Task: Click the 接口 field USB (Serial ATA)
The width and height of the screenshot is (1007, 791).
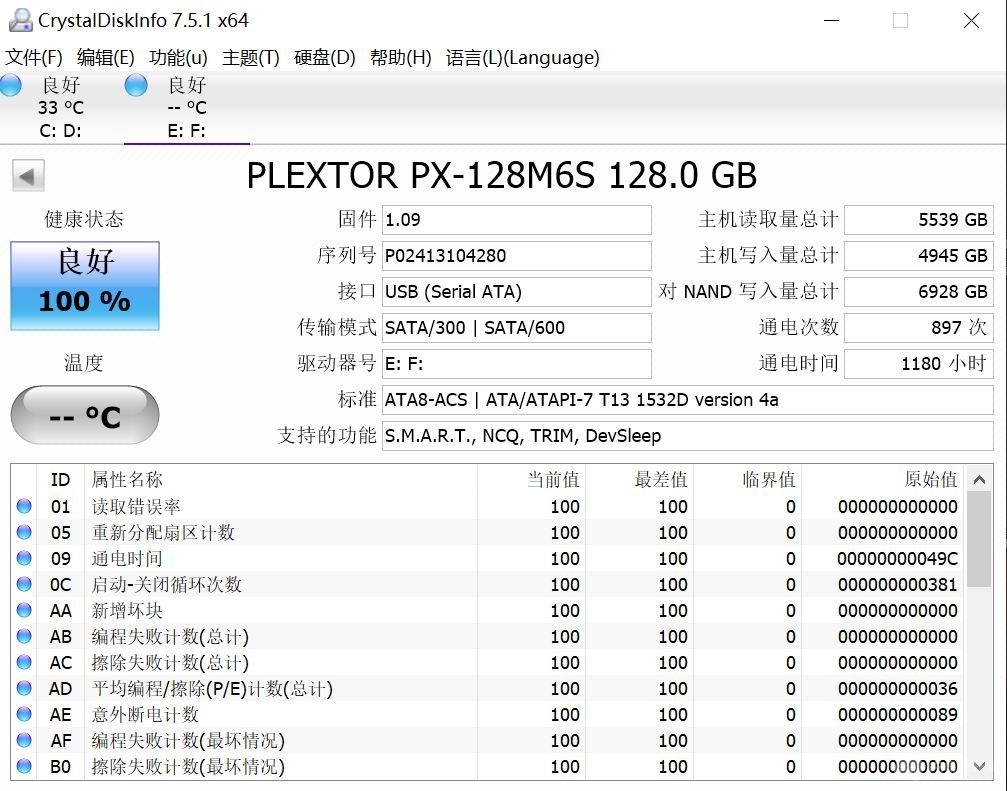Action: tap(516, 291)
